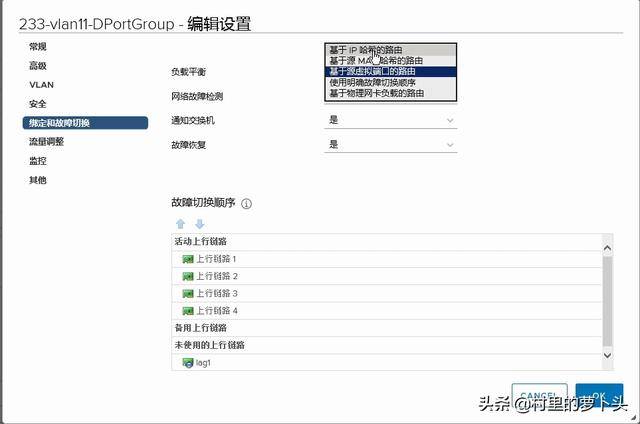Select the 上行链路 2 adapter icon
Viewport: 640px width, 424px height.
187,276
